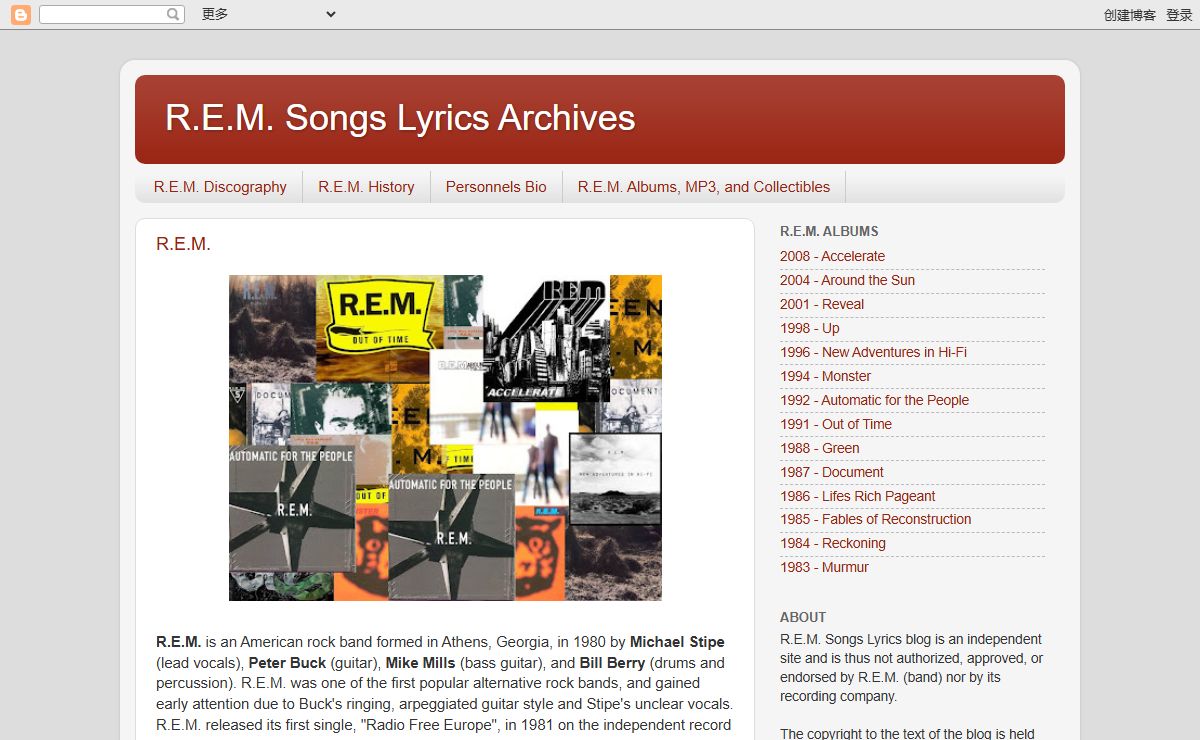
Task: Click the R.E.M. post title
Action: point(183,244)
